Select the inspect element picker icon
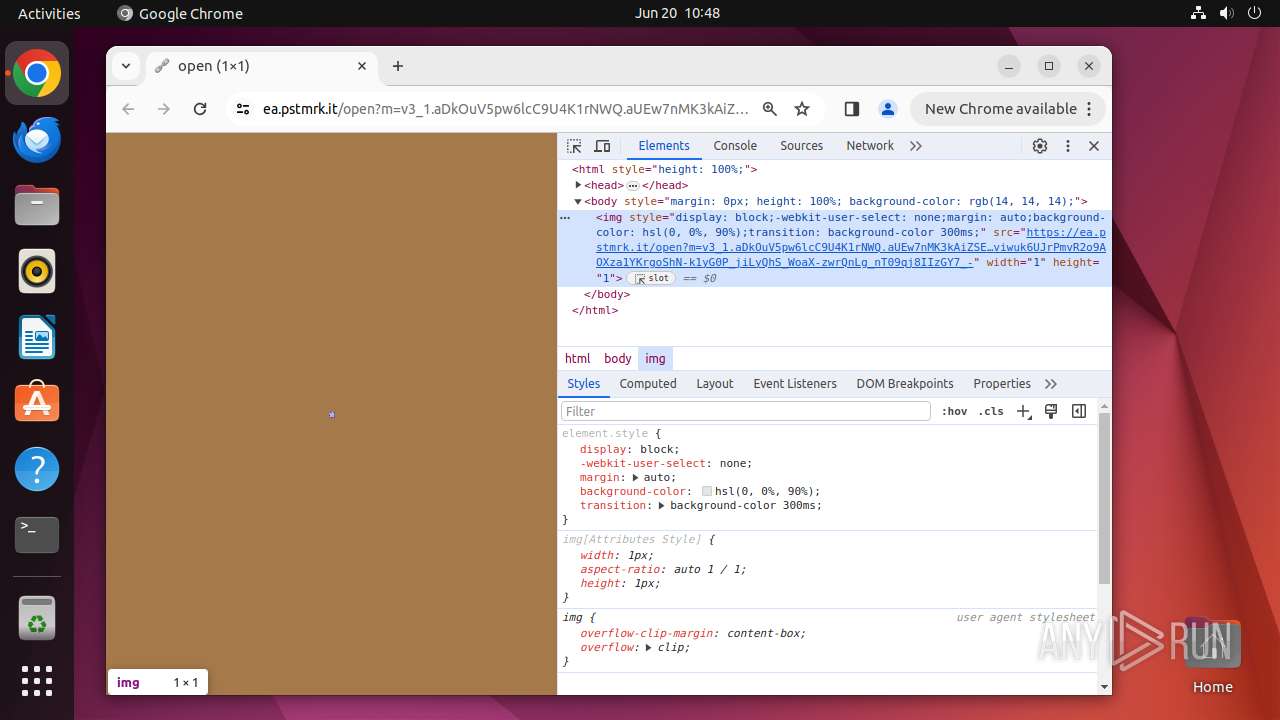The width and height of the screenshot is (1280, 720). click(574, 146)
